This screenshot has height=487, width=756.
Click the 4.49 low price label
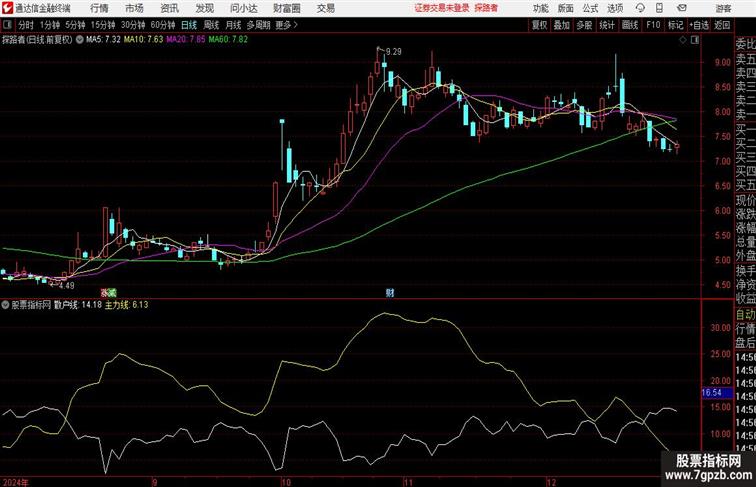67,285
